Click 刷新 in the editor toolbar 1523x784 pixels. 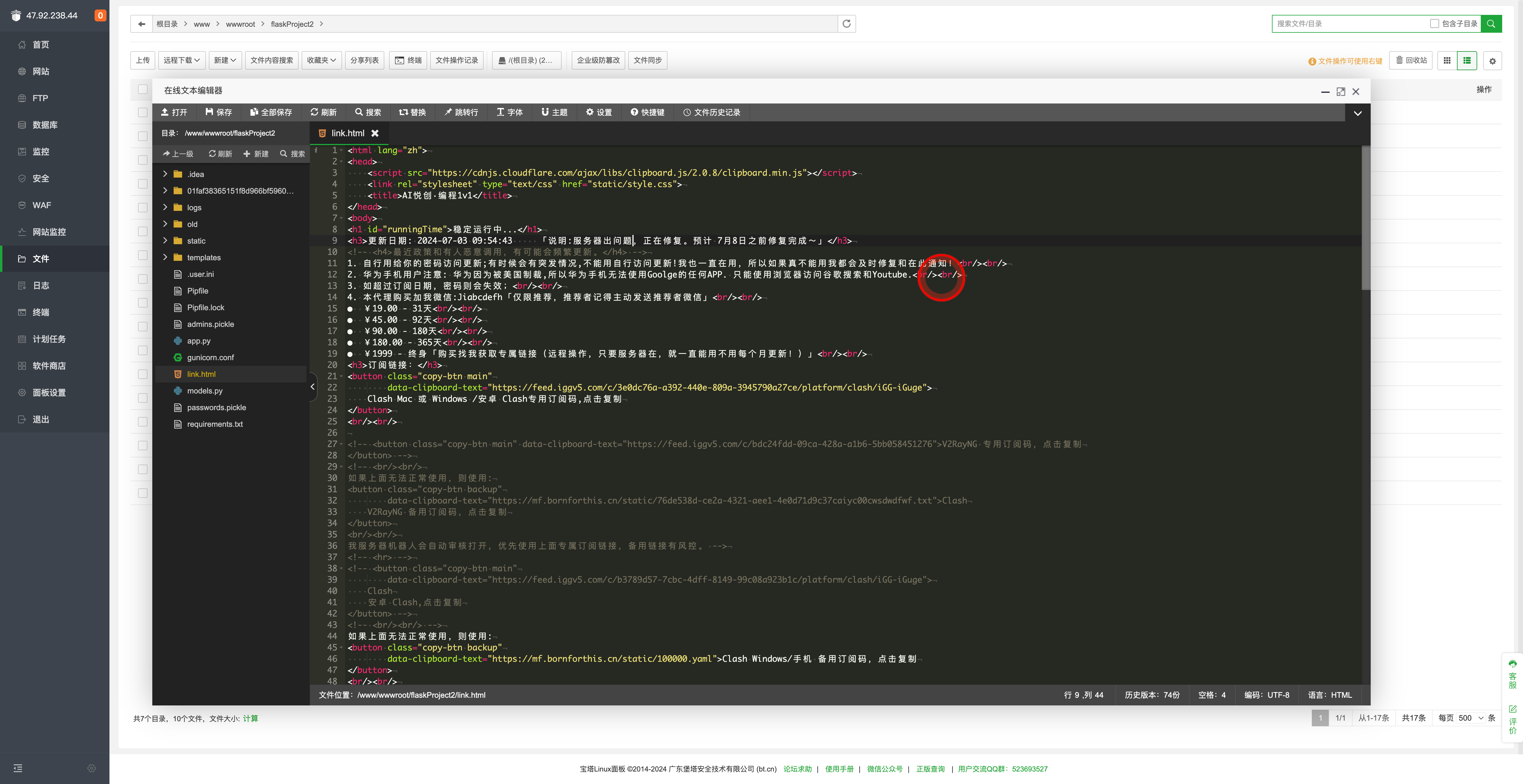click(x=323, y=112)
